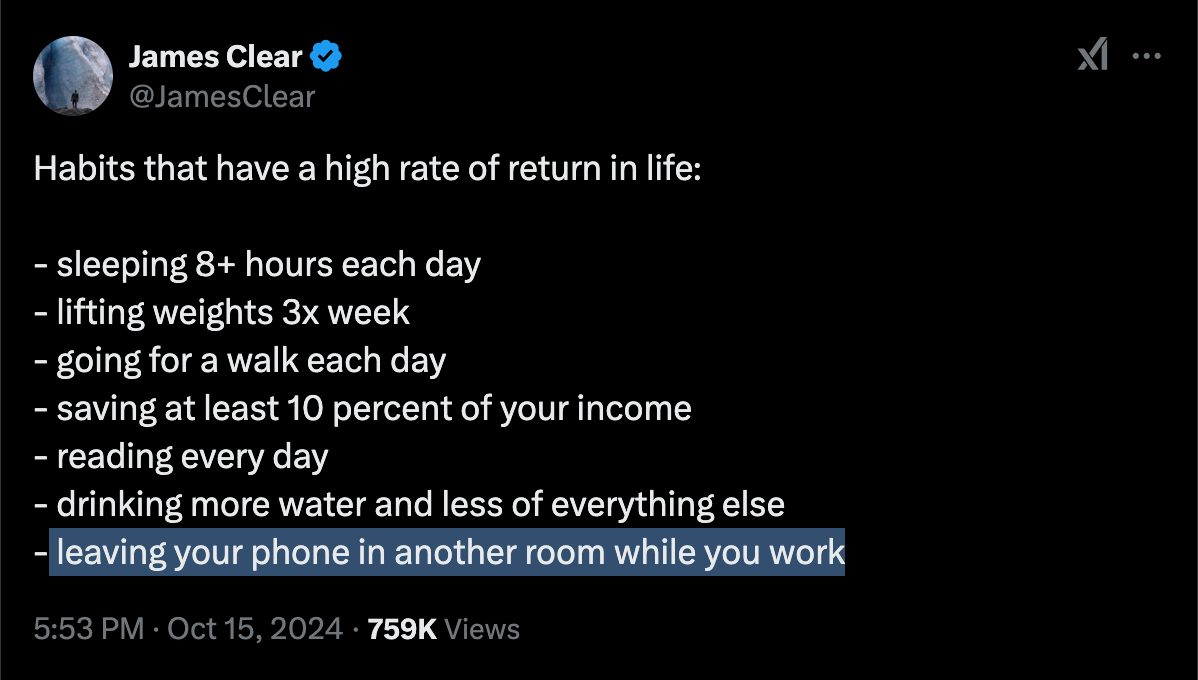Open the @JamesClear handle link
The width and height of the screenshot is (1198, 680).
[222, 97]
